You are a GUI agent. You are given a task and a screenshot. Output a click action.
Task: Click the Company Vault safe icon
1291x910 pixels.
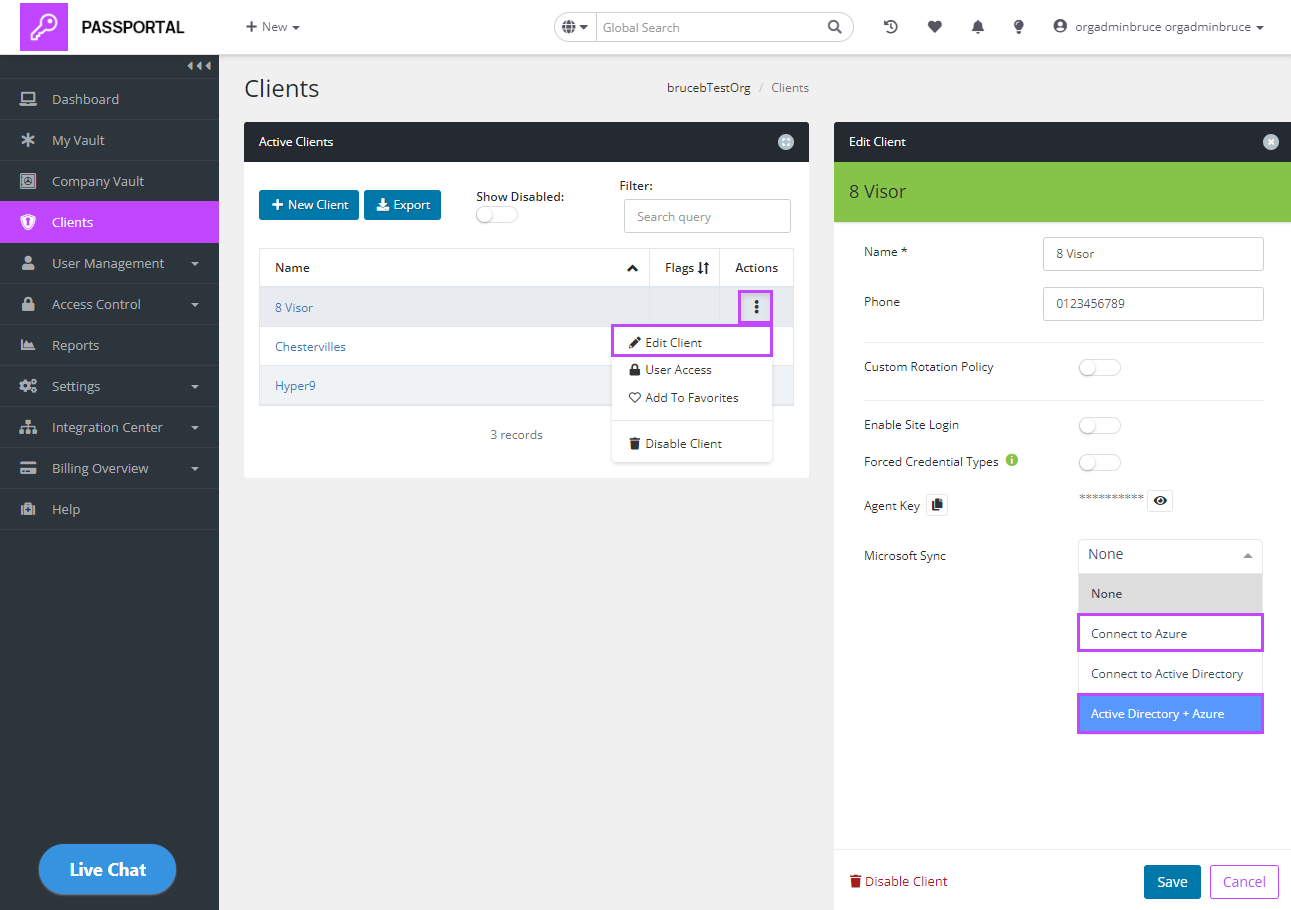tap(28, 181)
